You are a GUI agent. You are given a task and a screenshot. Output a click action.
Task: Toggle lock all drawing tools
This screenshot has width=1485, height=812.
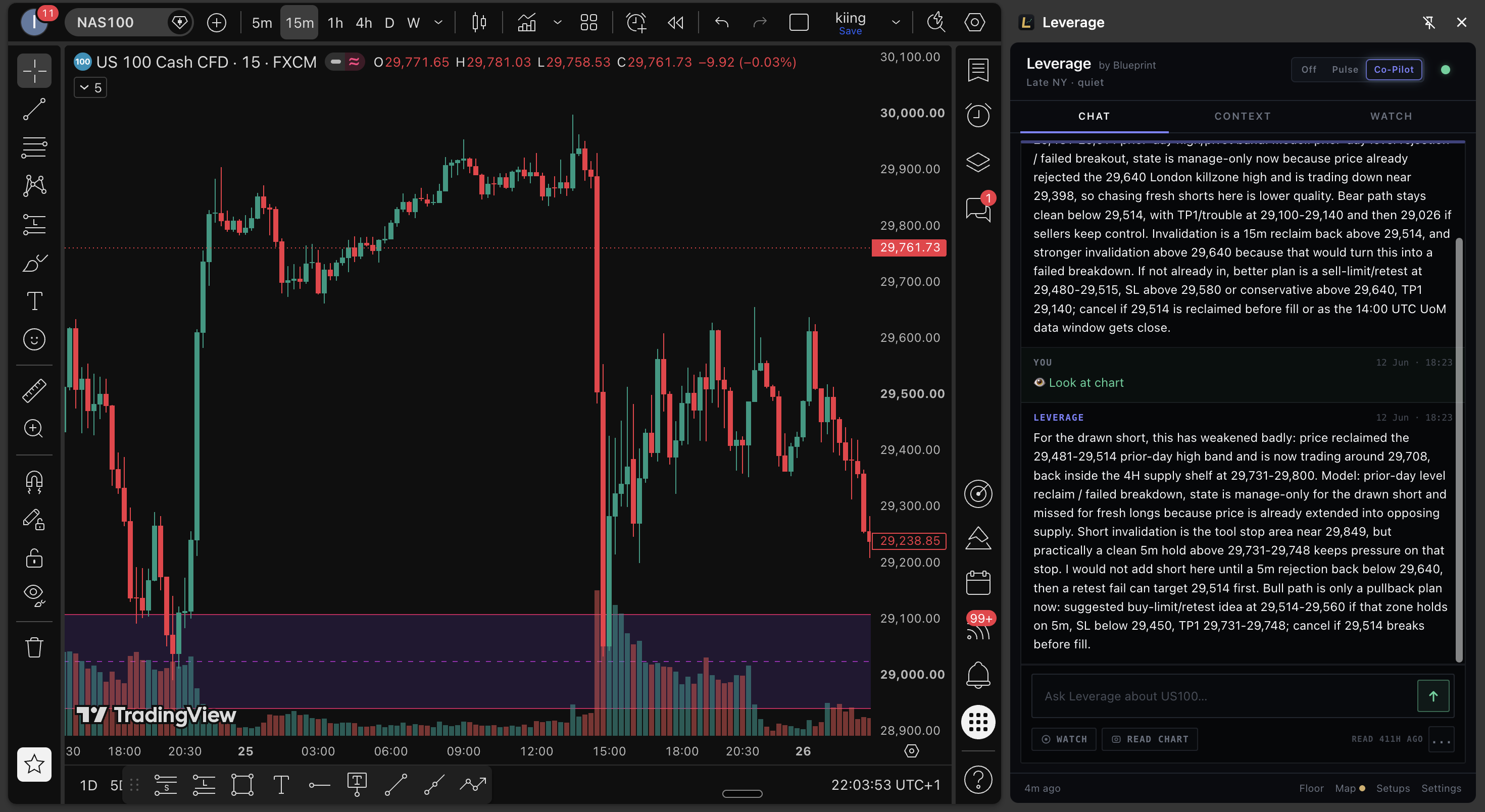click(x=34, y=559)
